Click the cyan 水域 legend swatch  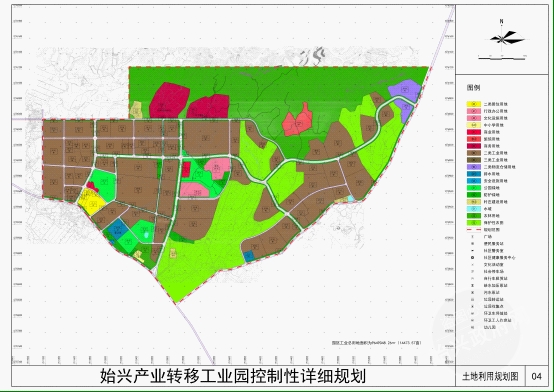473,209
